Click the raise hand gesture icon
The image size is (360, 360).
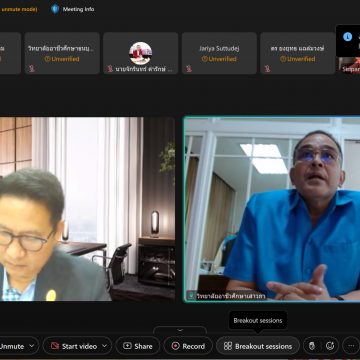coord(312,346)
